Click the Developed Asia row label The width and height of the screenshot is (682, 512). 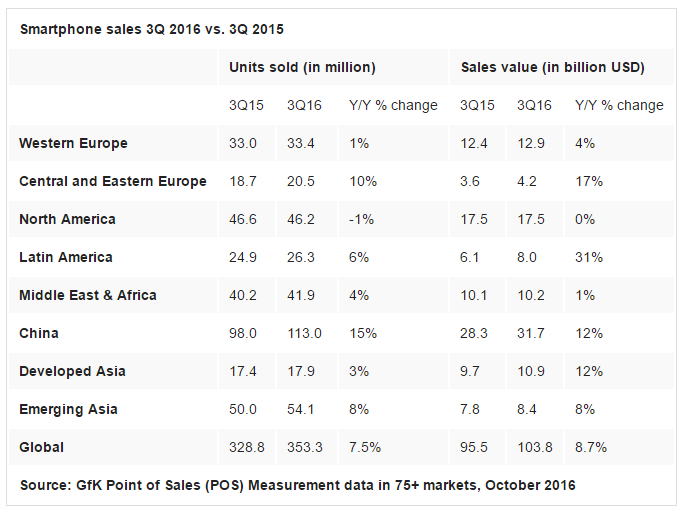[72, 371]
